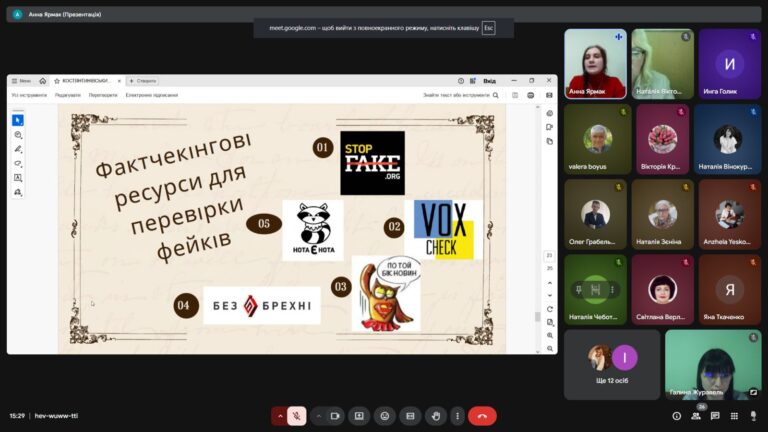This screenshot has width=768, height=432.
Task: Open bookmarks panel icon on right rail
Action: 550,127
